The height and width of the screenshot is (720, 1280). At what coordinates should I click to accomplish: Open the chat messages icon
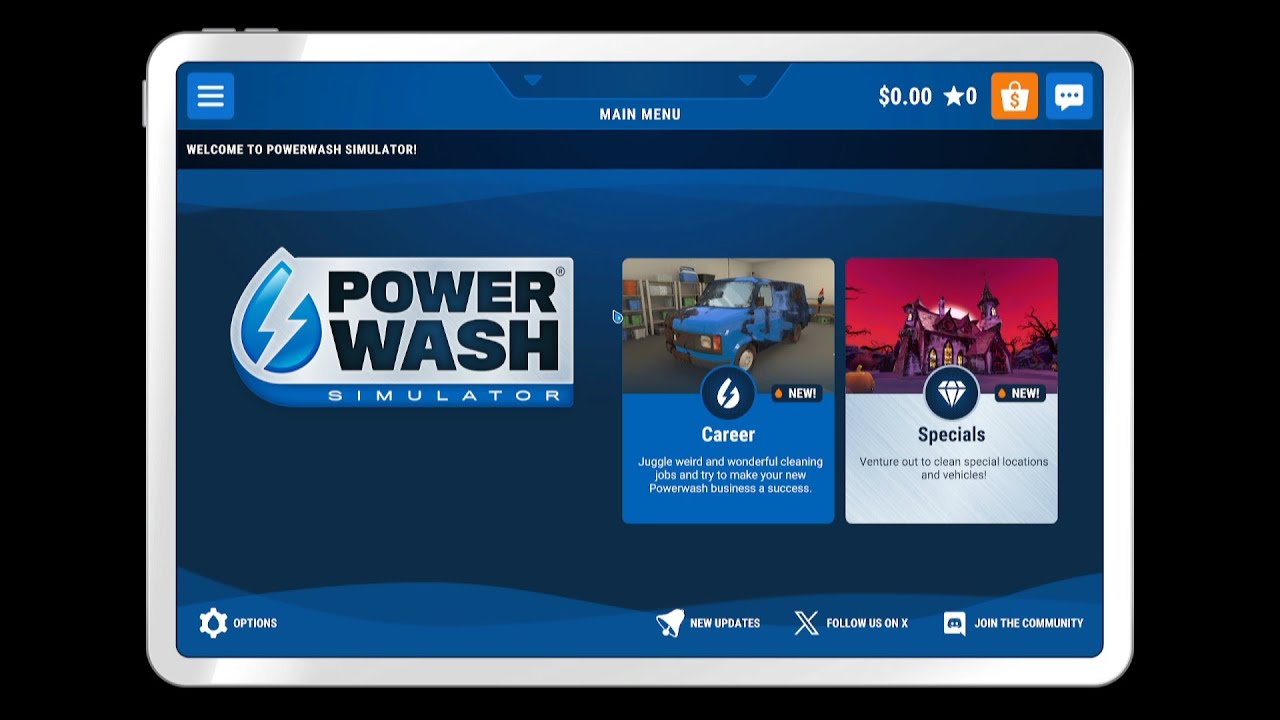(x=1069, y=96)
